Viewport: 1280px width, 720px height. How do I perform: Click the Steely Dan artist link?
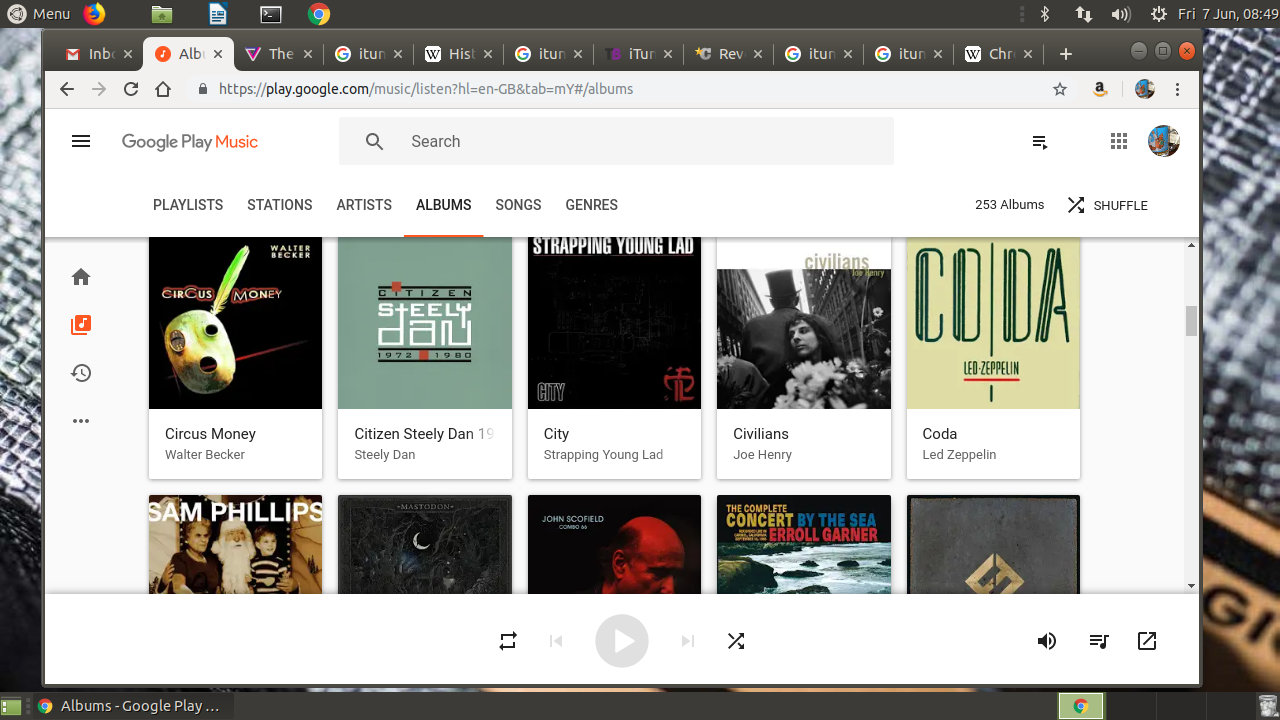(x=385, y=455)
